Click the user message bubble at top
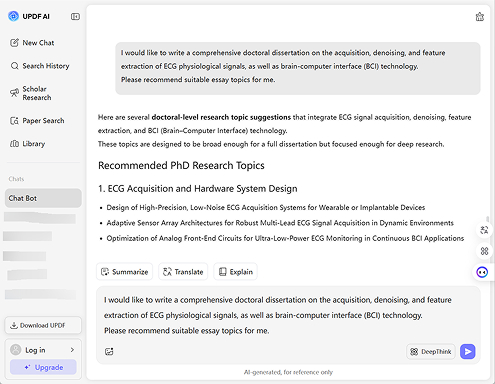This screenshot has width=495, height=384. (298, 68)
